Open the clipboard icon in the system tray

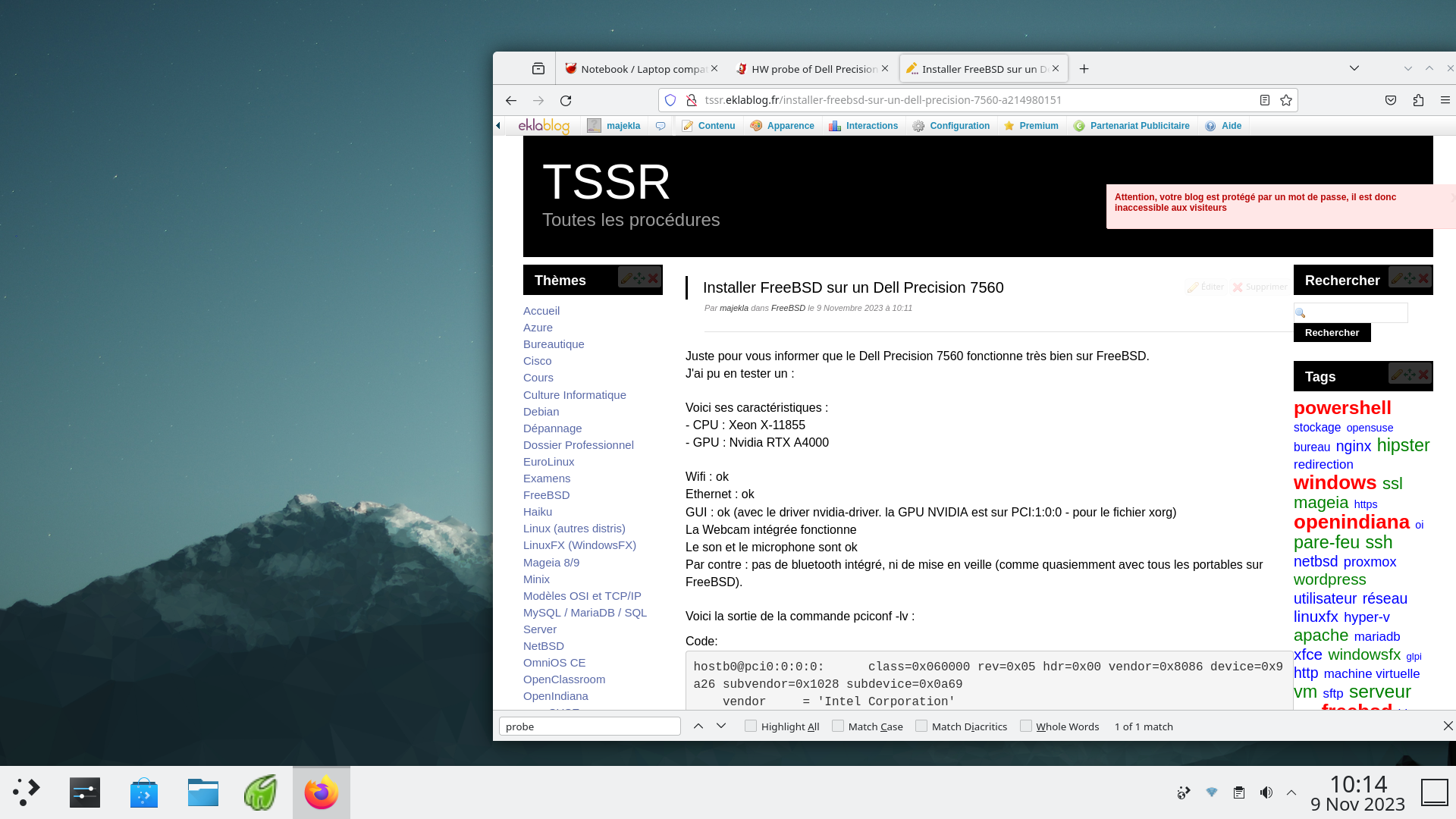(x=1239, y=792)
